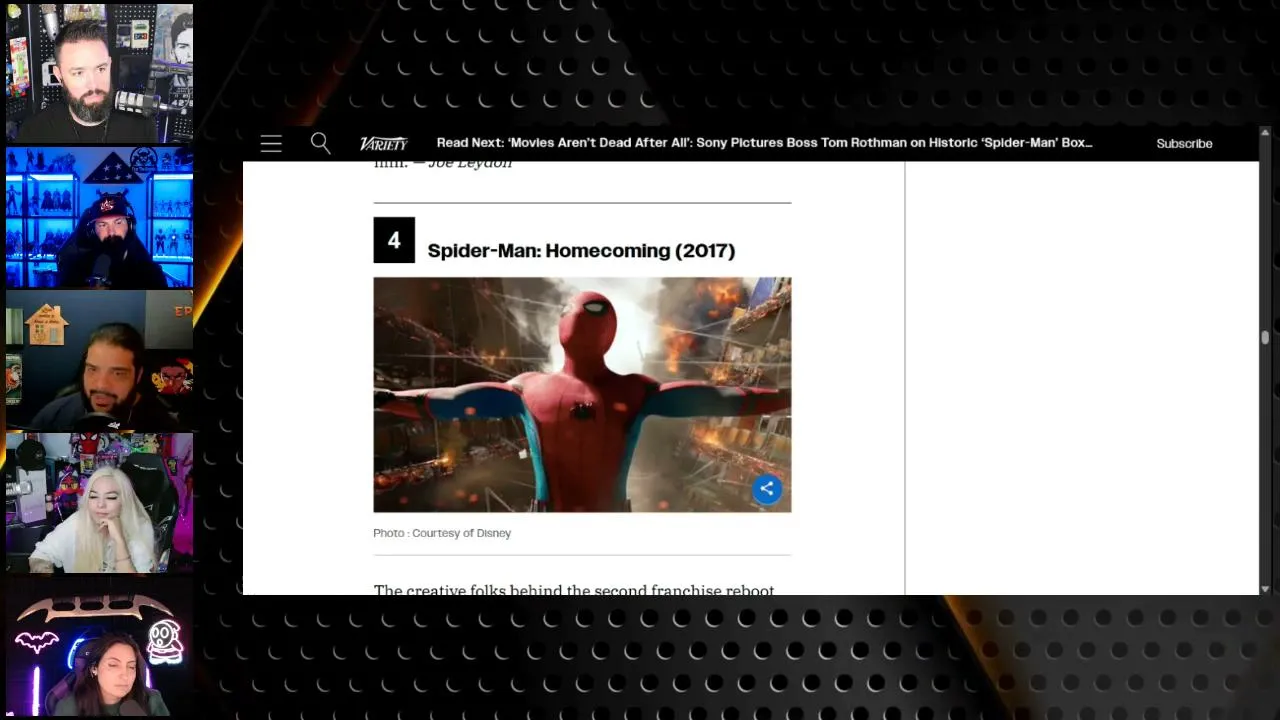Select the webcam feed with neon bat sign

[x=100, y=647]
